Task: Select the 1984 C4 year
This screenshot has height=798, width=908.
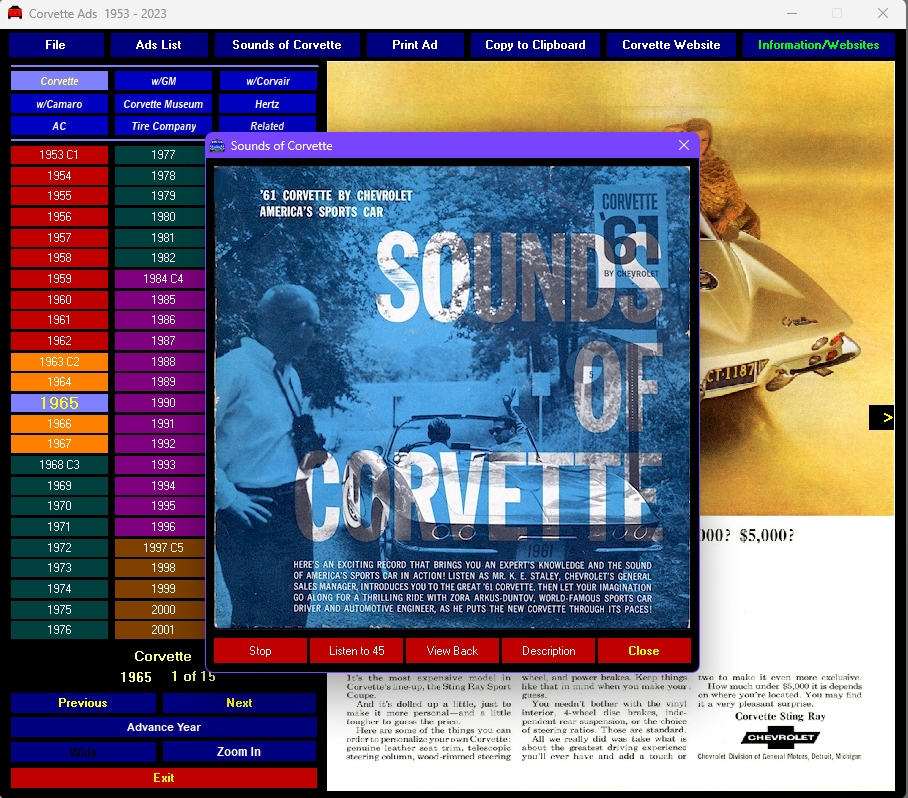Action: click(x=160, y=279)
